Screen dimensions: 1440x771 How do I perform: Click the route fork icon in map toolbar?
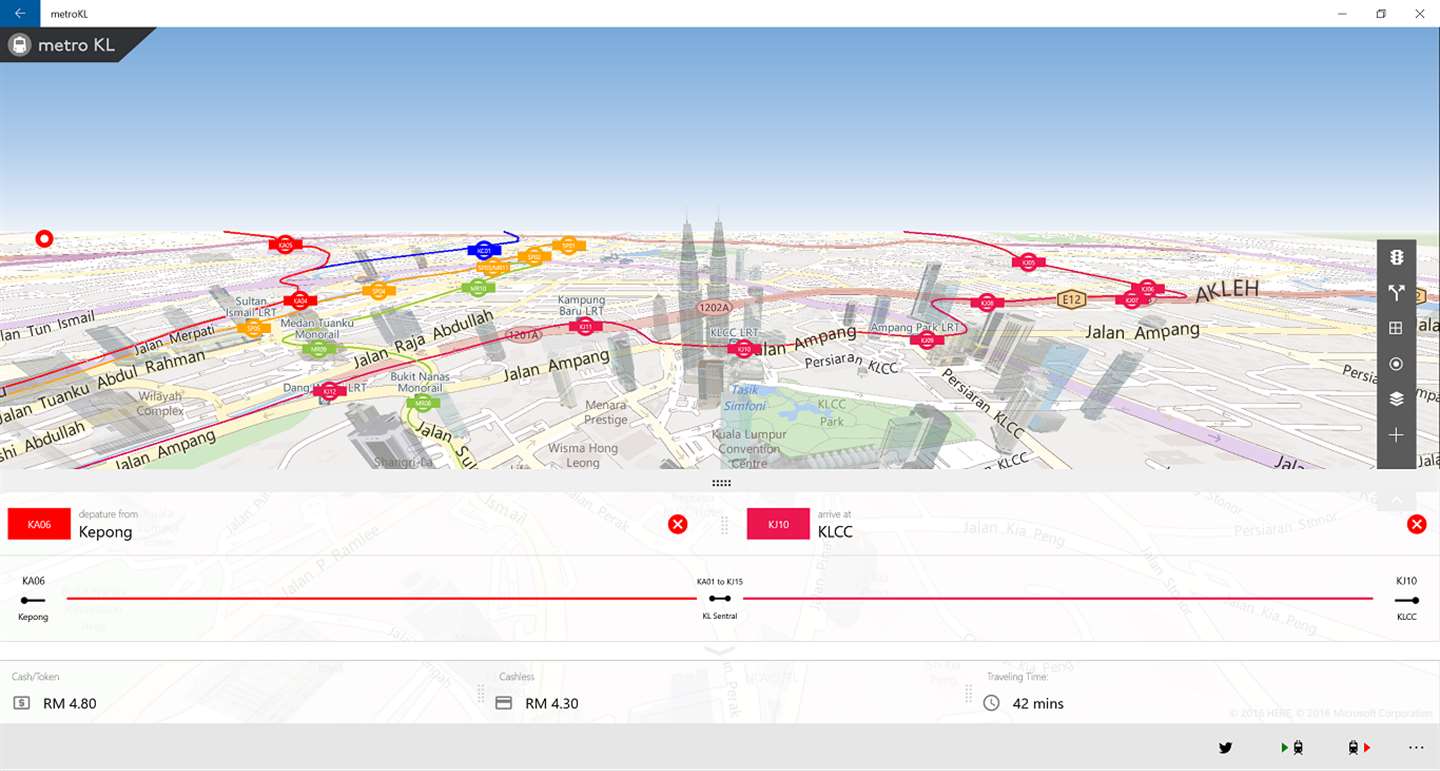tap(1396, 293)
